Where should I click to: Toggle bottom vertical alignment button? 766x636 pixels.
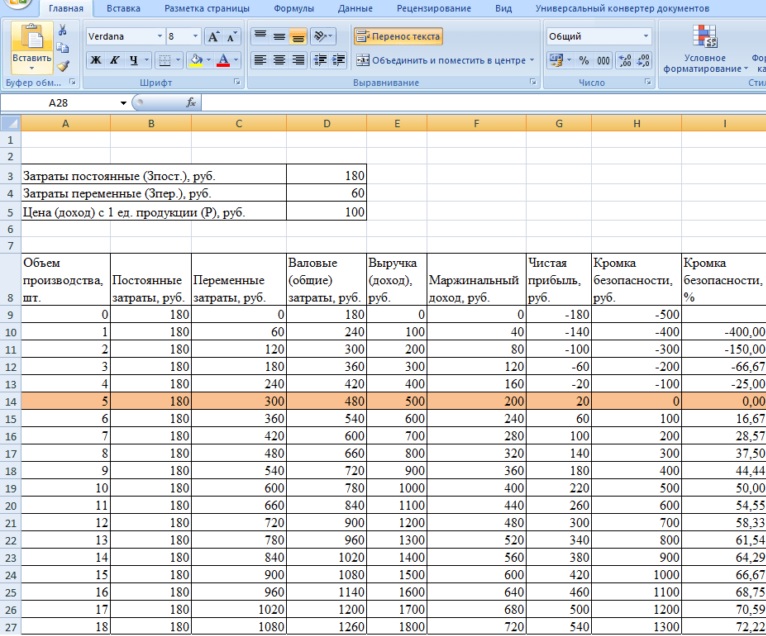coord(298,36)
